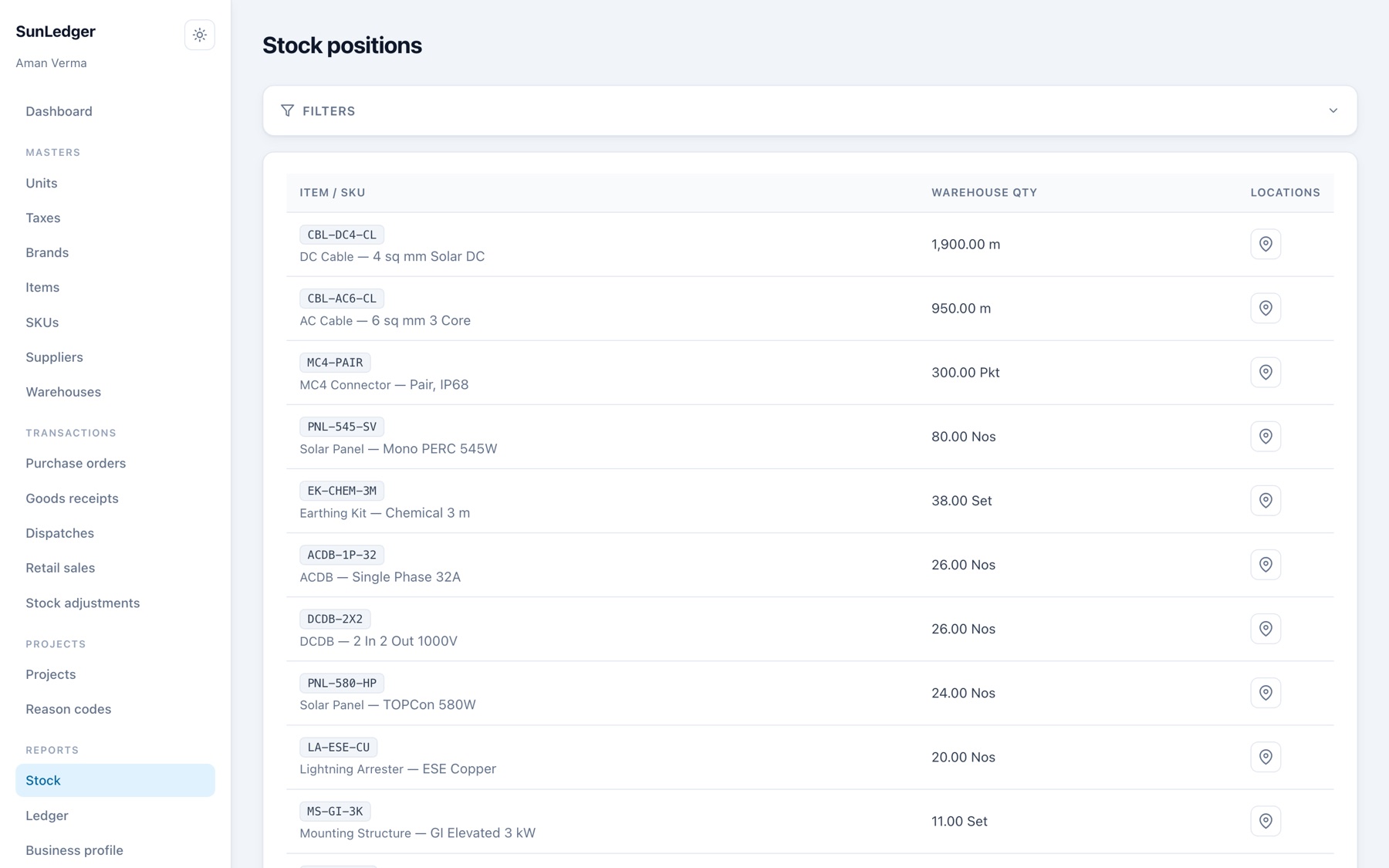
Task: Go to Suppliers
Action: point(115,357)
